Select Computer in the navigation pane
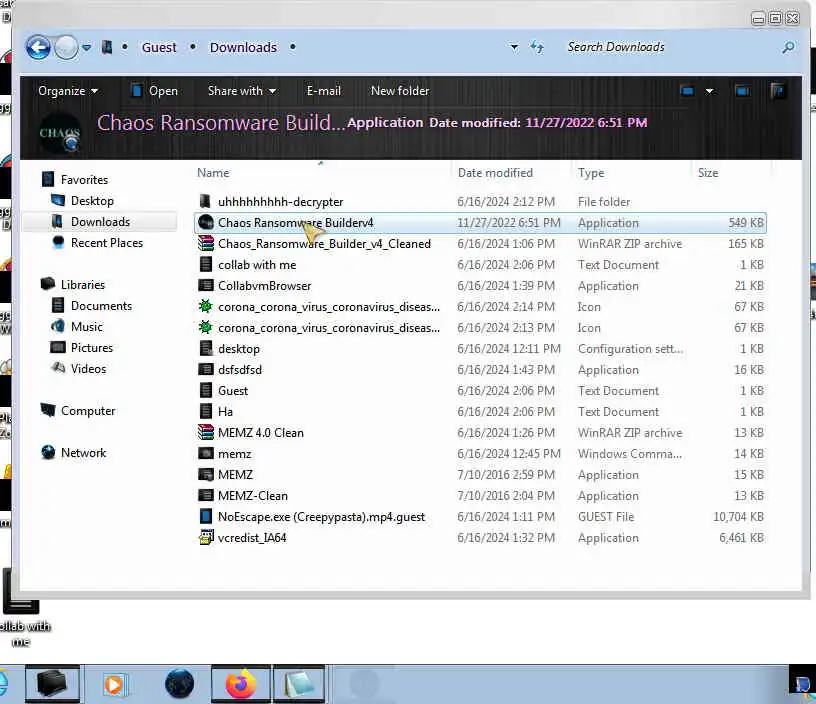 [88, 411]
